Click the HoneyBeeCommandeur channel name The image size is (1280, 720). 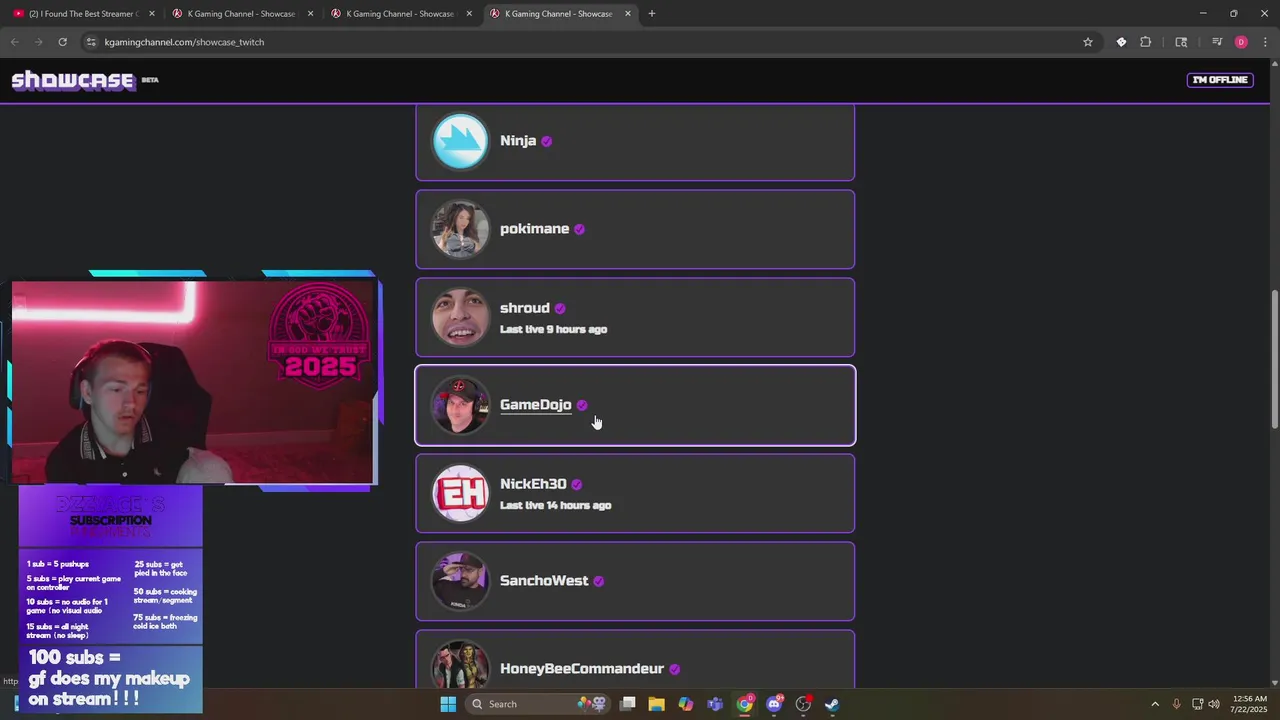point(582,669)
